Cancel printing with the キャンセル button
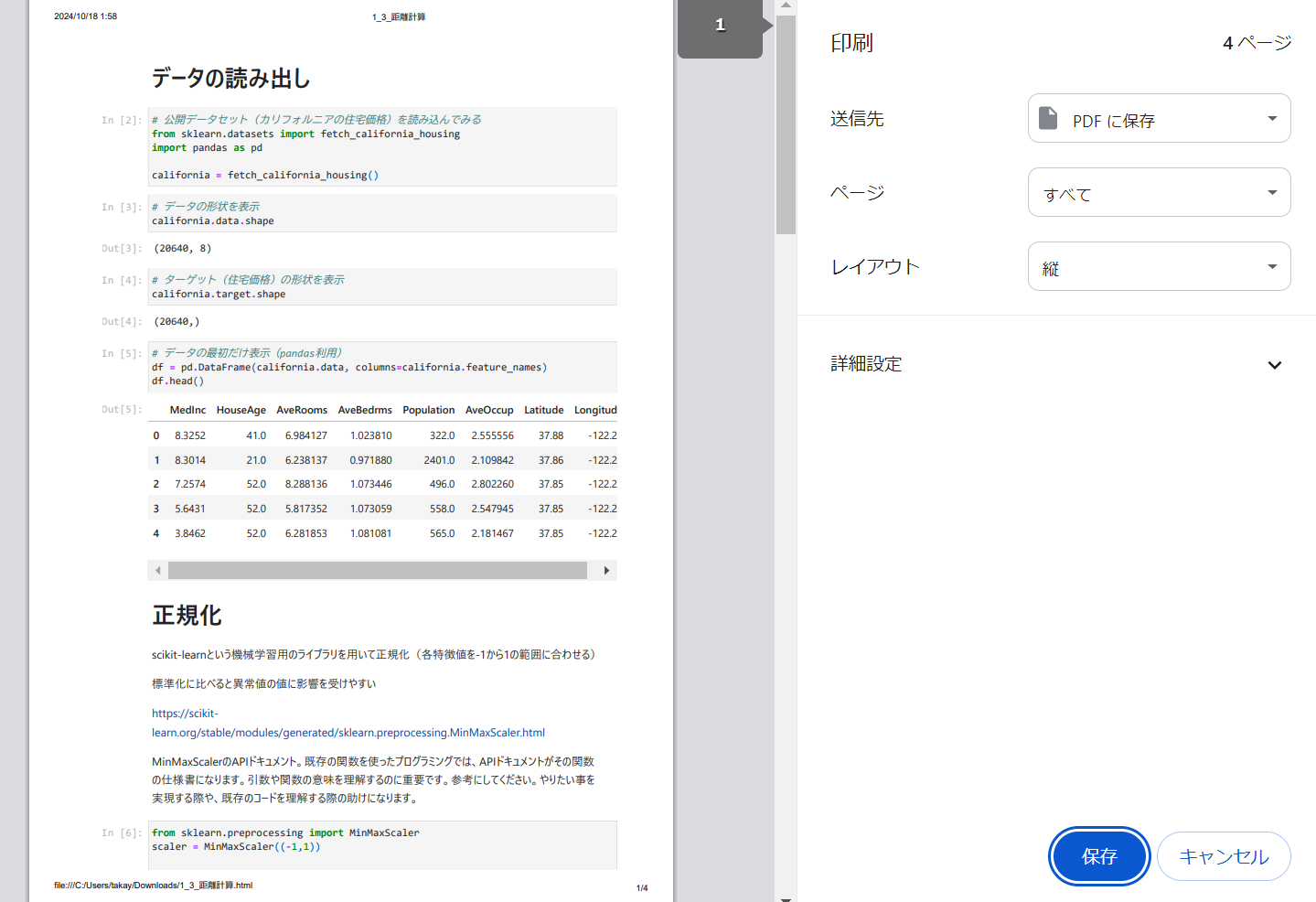The width and height of the screenshot is (1316, 902). [1224, 856]
